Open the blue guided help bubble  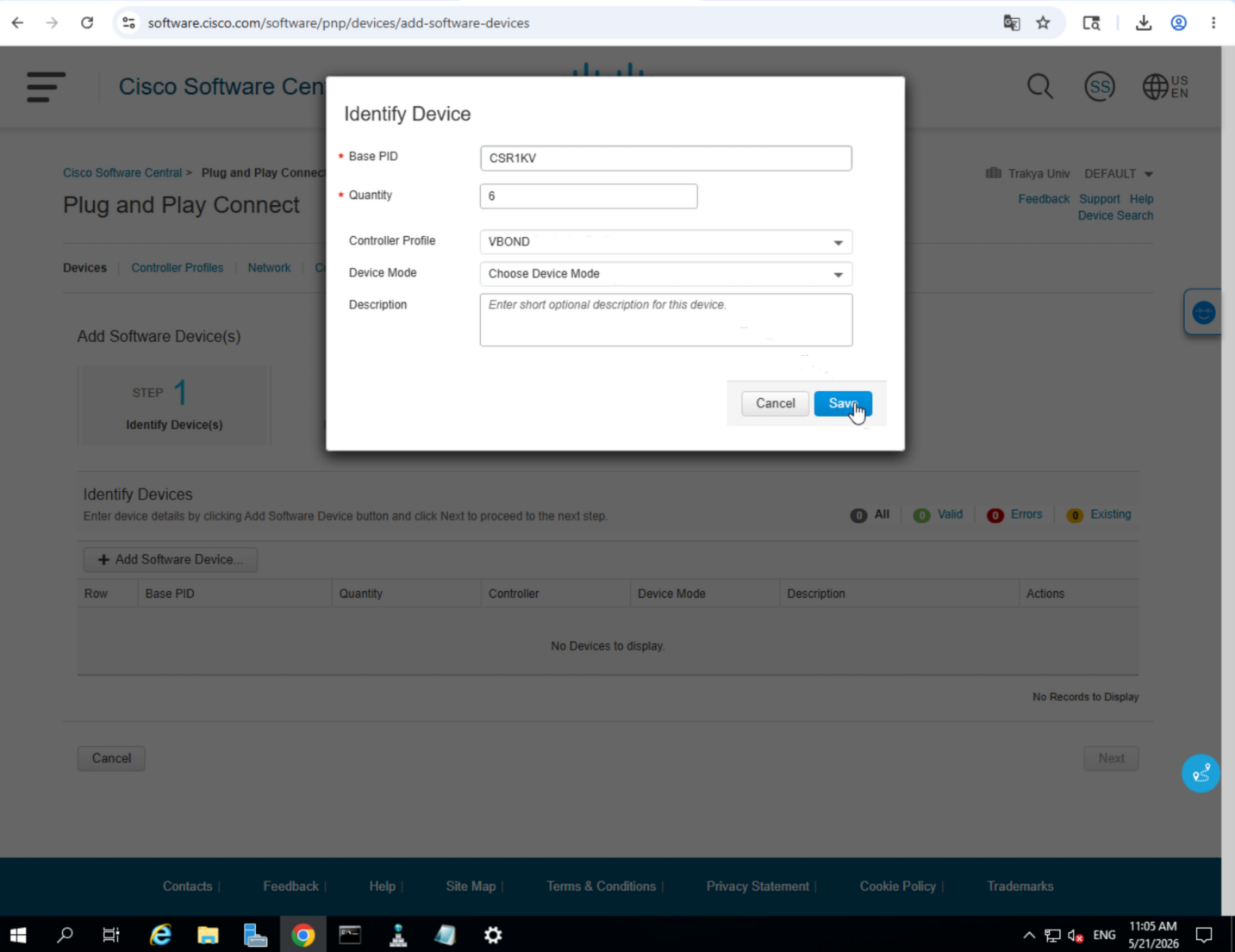[1201, 774]
